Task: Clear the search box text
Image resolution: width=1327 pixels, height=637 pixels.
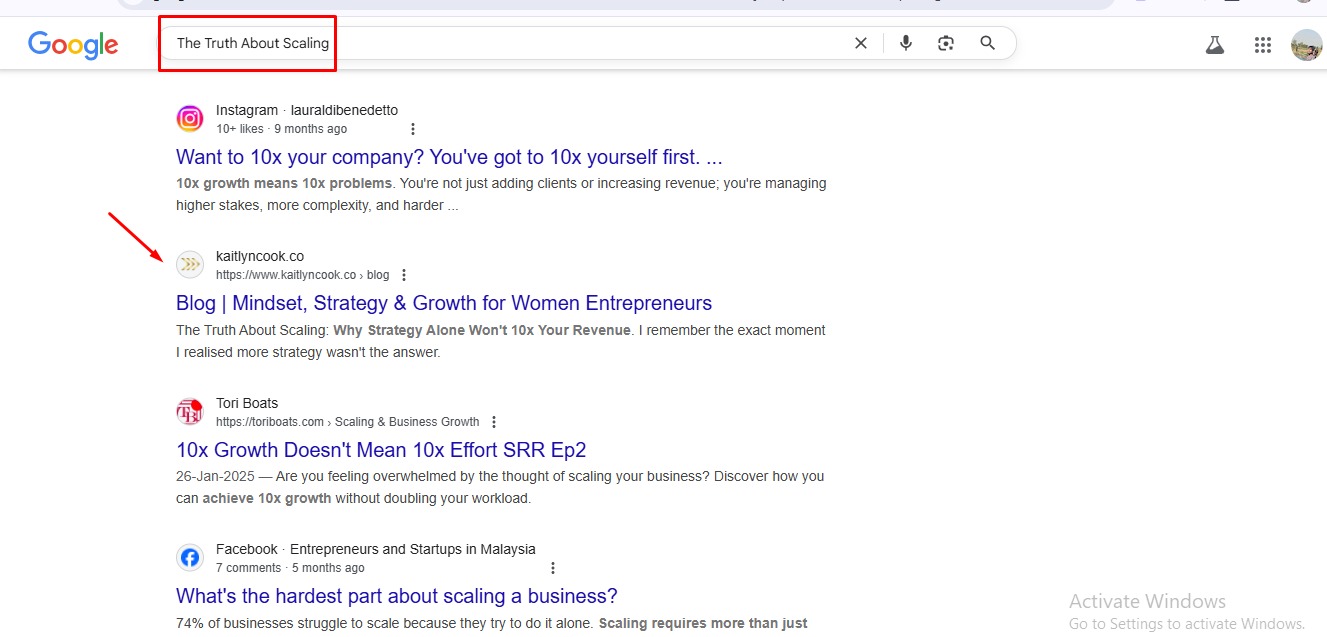Action: (x=860, y=43)
